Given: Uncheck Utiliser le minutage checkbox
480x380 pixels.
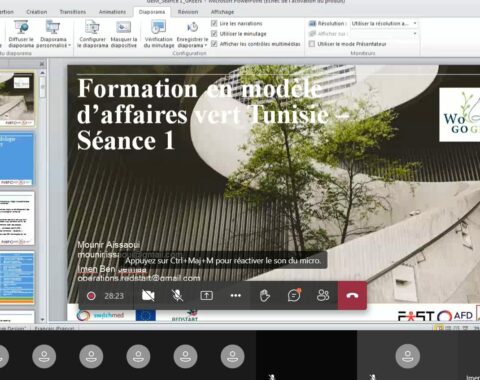Looking at the screenshot, I should 214,33.
